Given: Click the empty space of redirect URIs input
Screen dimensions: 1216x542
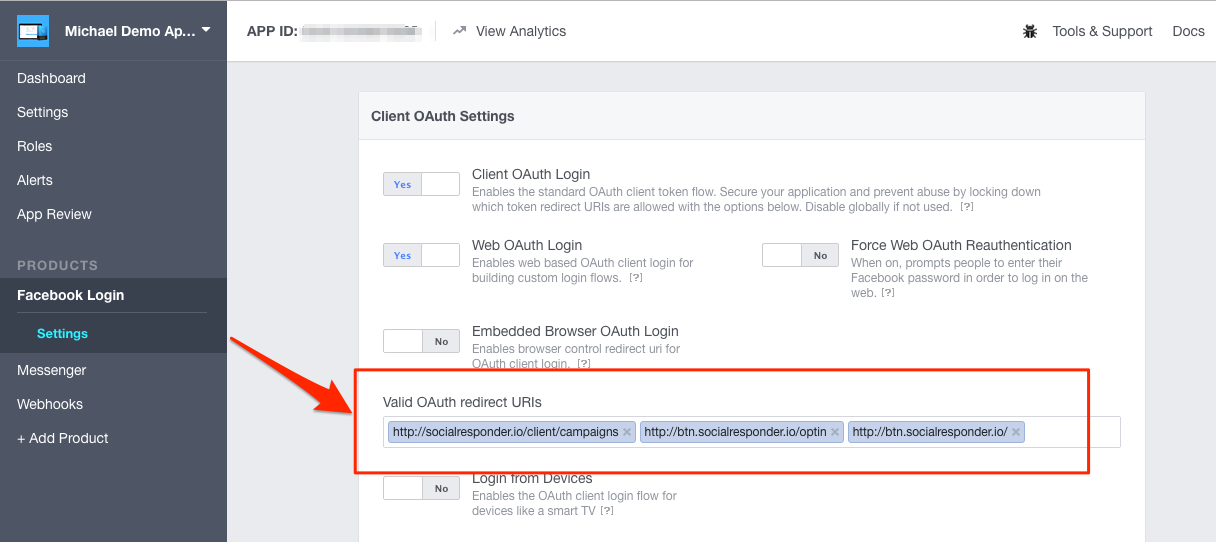Looking at the screenshot, I should [x=1073, y=432].
